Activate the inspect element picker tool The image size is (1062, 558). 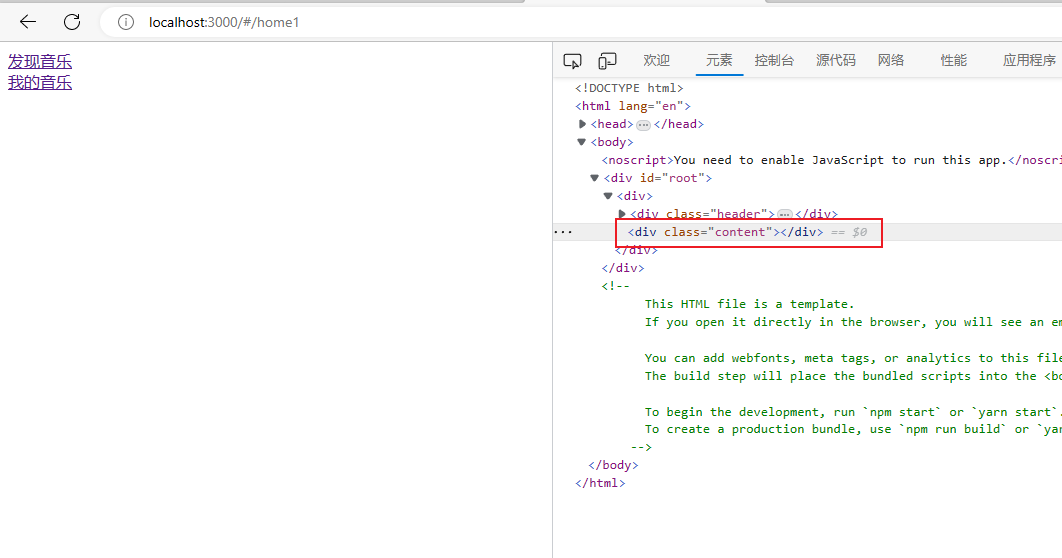tap(572, 61)
